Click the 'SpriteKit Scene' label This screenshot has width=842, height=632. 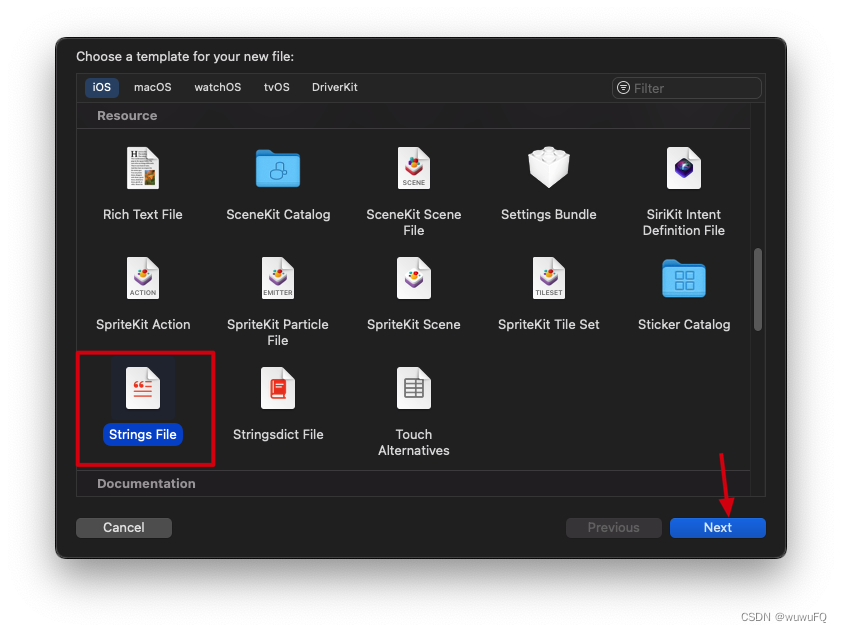[413, 324]
